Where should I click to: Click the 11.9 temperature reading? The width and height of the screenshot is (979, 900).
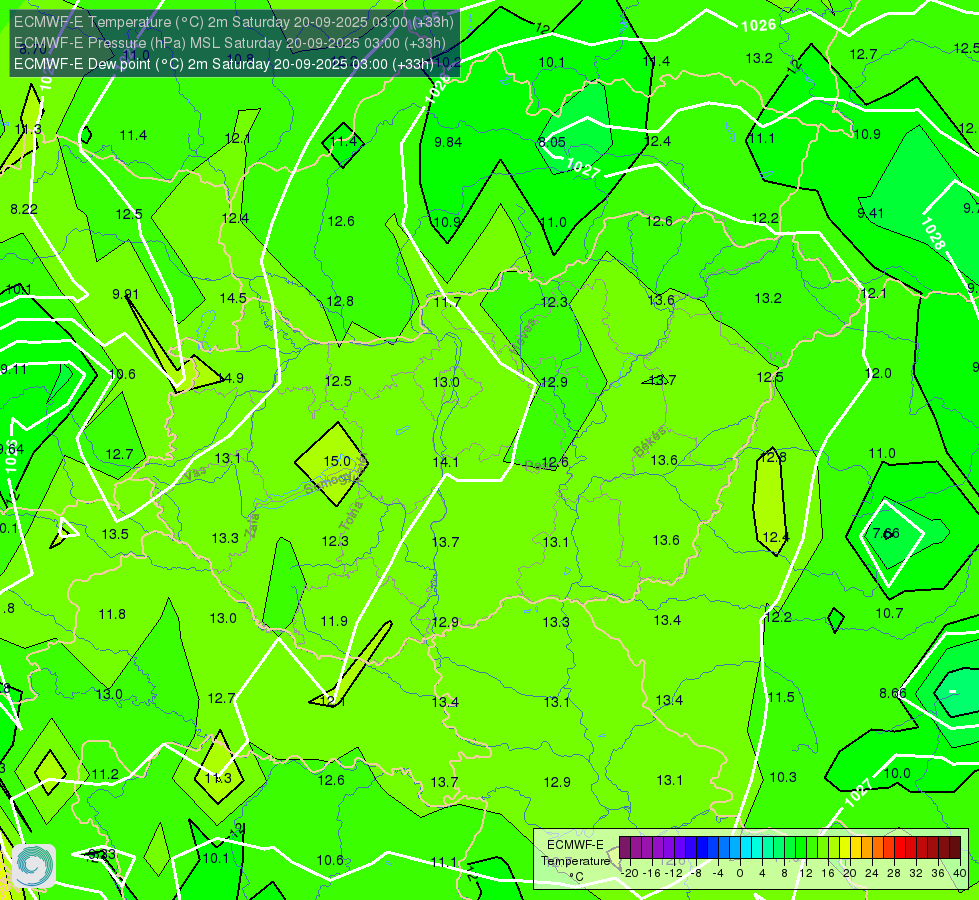[x=334, y=621]
